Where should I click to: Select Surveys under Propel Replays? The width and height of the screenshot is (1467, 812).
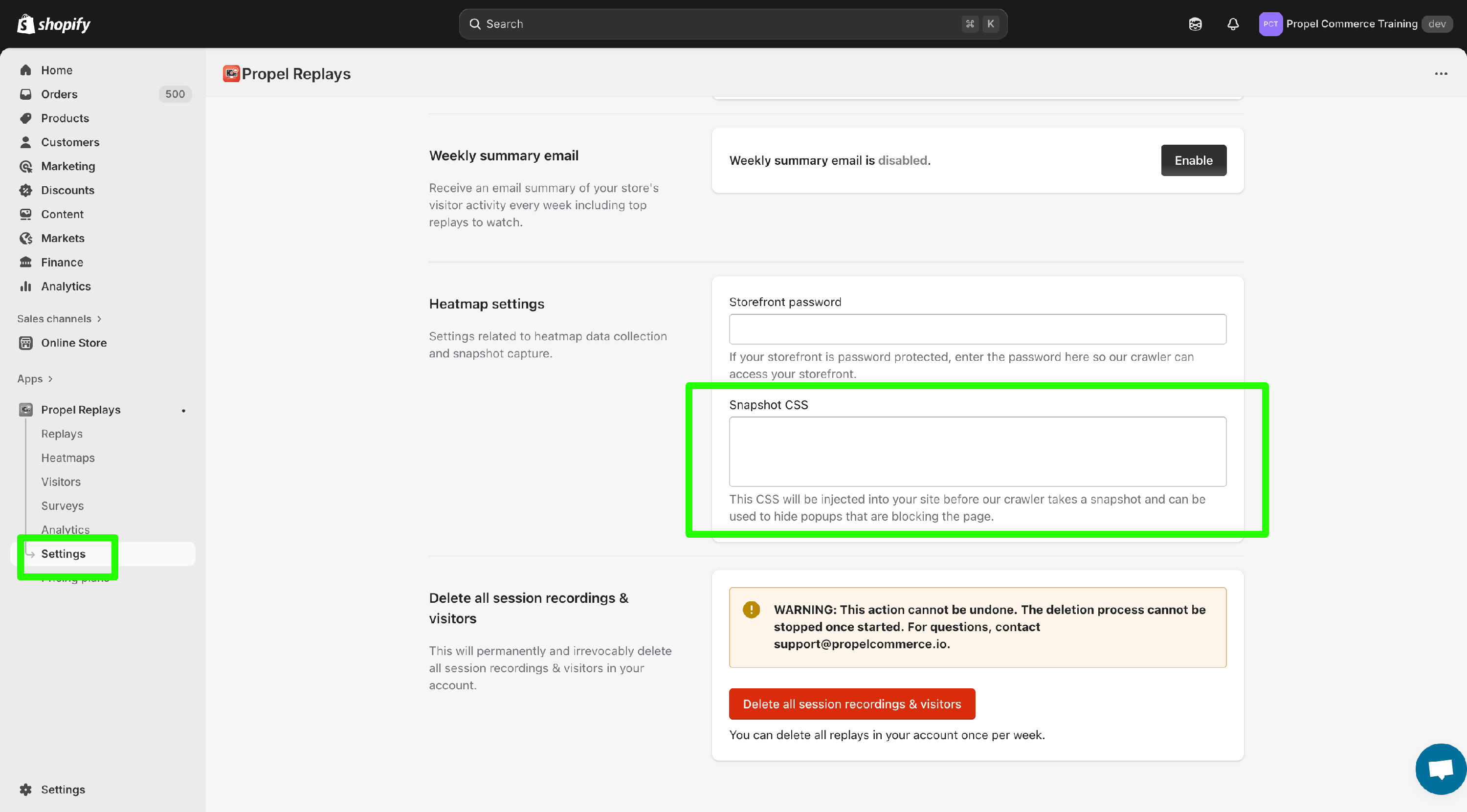(x=62, y=505)
